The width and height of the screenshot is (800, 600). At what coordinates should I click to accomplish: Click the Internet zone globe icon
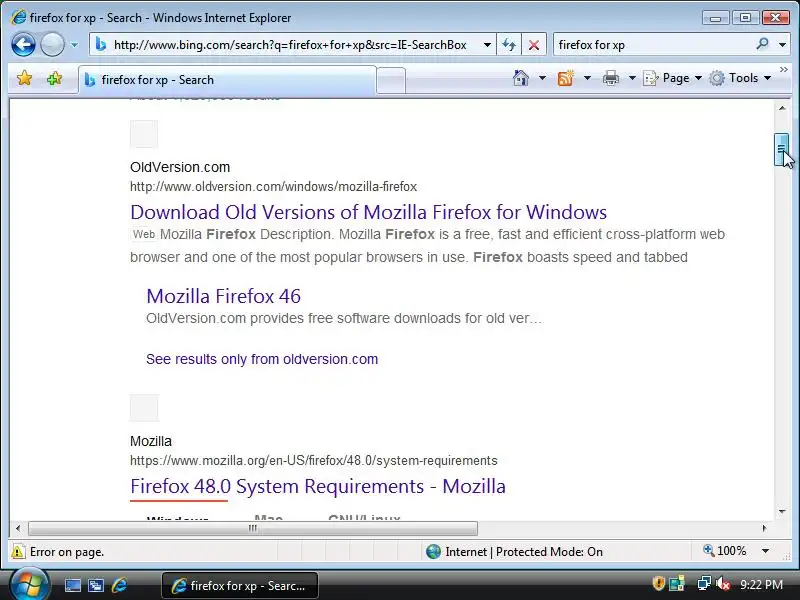pyautogui.click(x=433, y=552)
